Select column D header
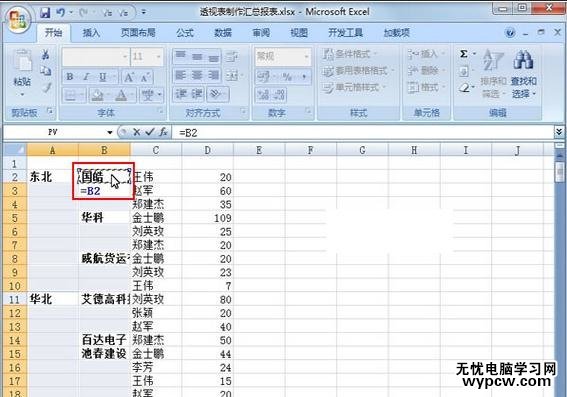Screen dimensions: 567x397 [208, 150]
